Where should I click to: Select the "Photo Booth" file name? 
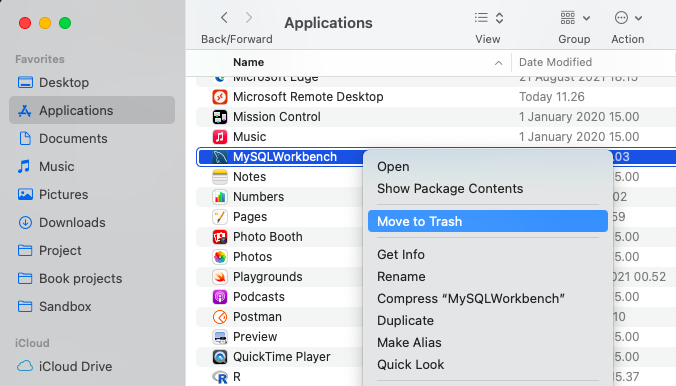[x=268, y=237]
